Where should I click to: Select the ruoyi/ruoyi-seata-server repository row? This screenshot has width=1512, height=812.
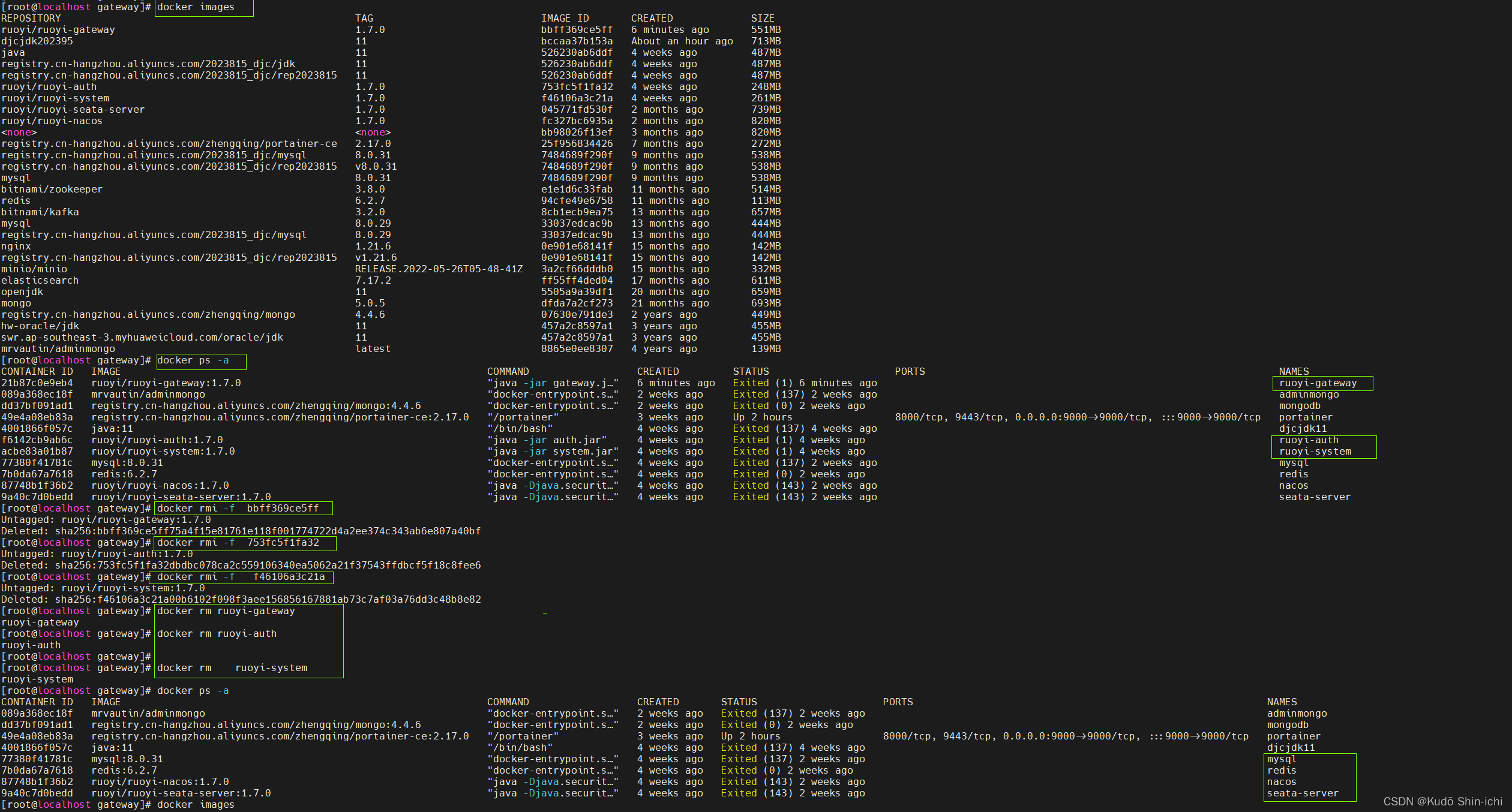(391, 110)
